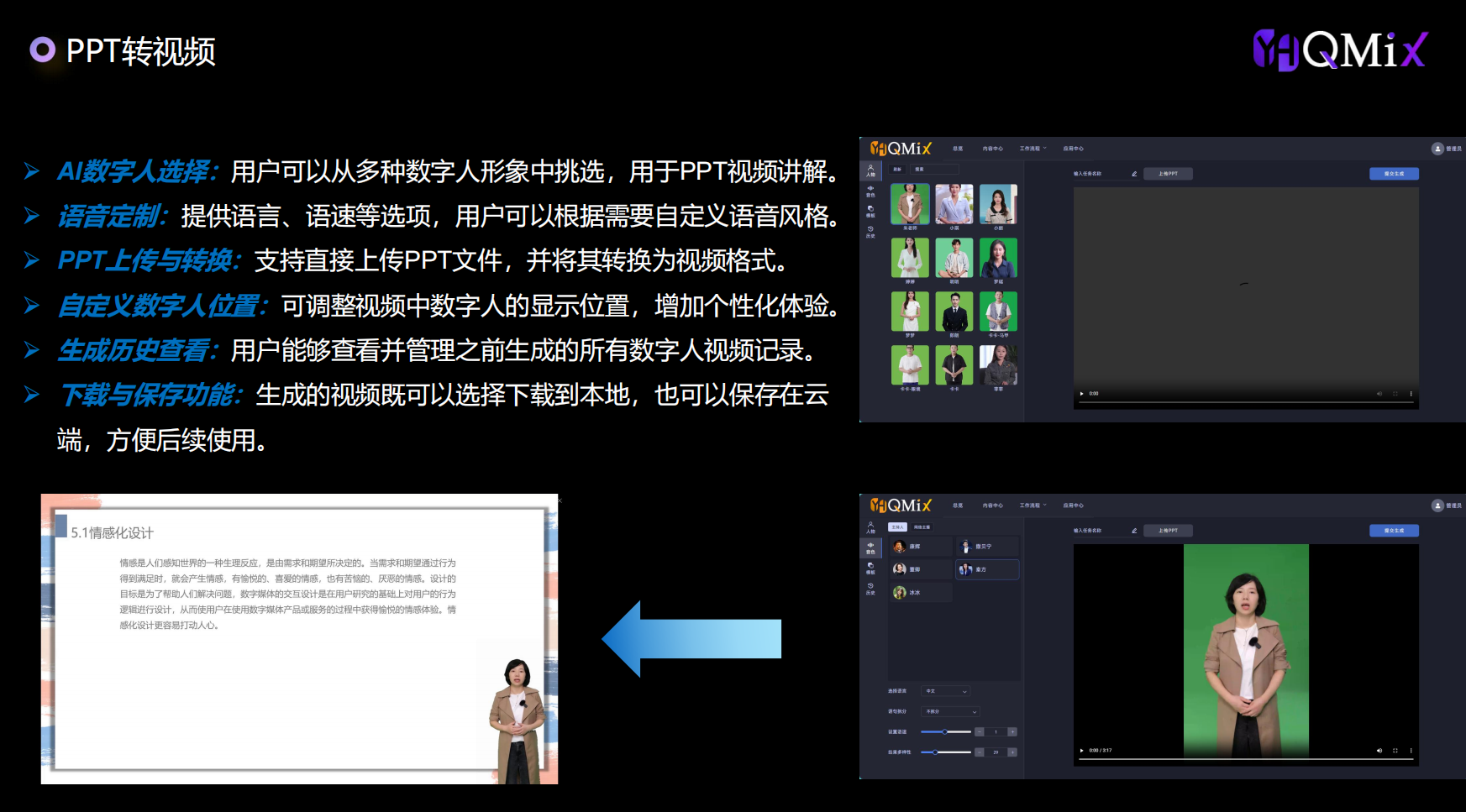Select man in black suit avatar thumbnail

tap(954, 312)
